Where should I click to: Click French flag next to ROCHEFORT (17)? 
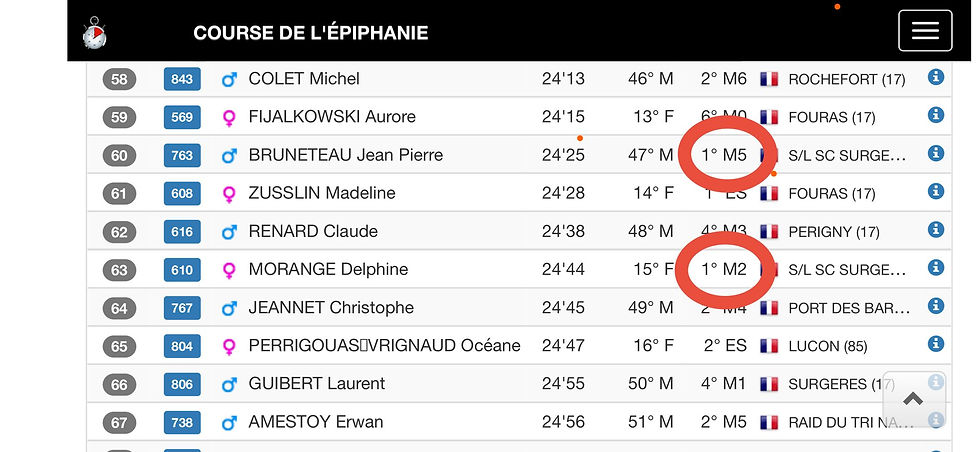(769, 79)
